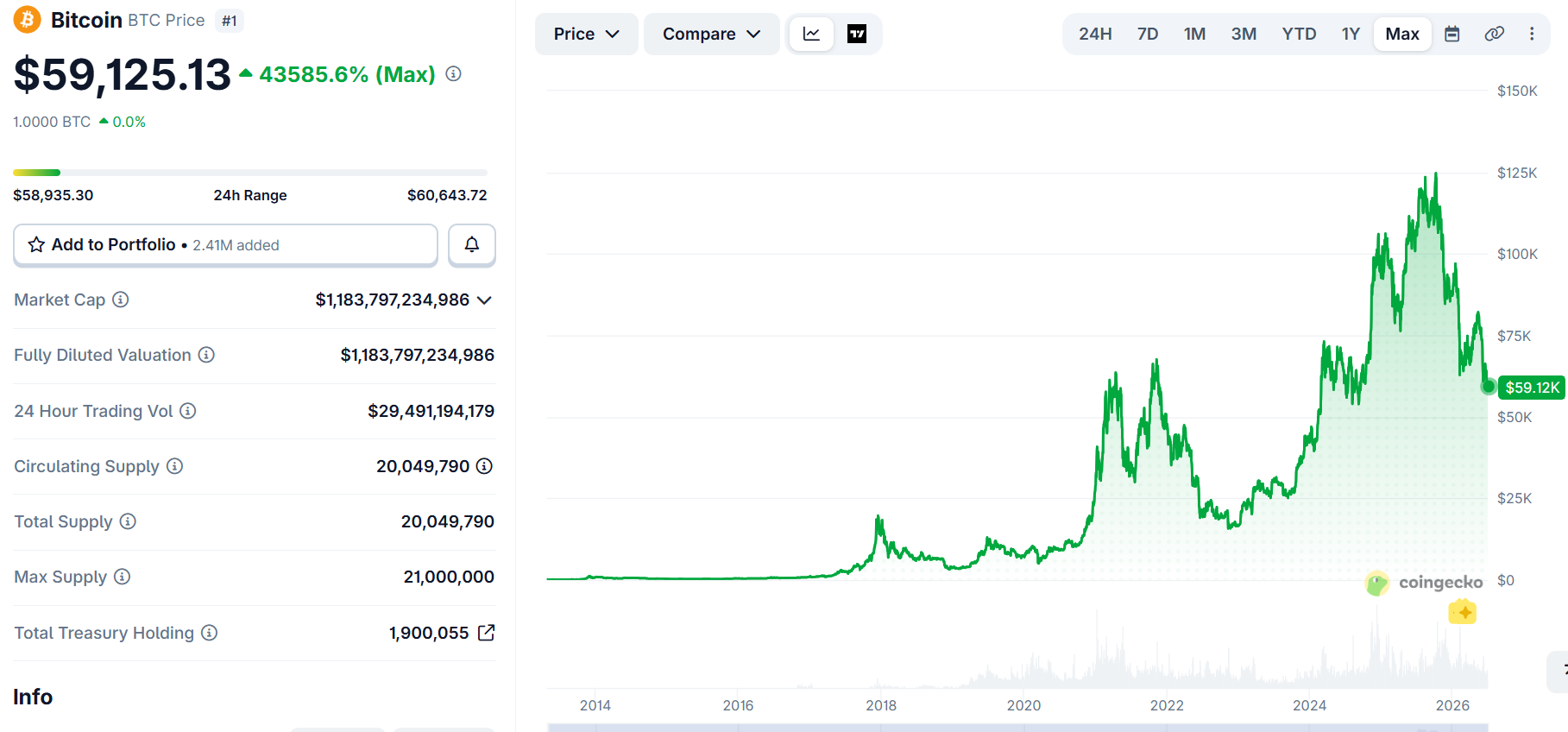Expand the Market Cap value chevron
Image resolution: width=1568 pixels, height=732 pixels.
484,300
